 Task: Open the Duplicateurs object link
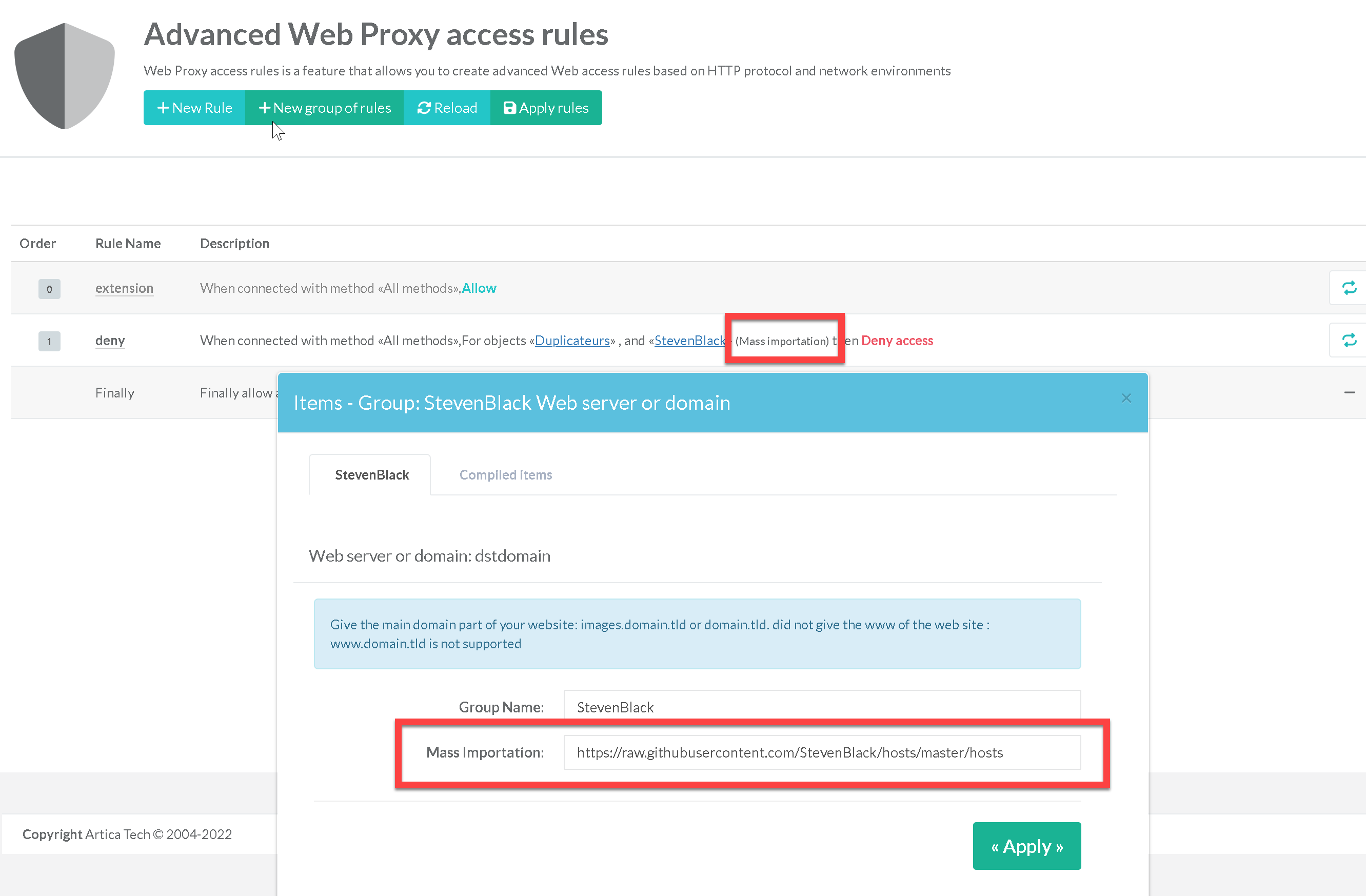571,341
